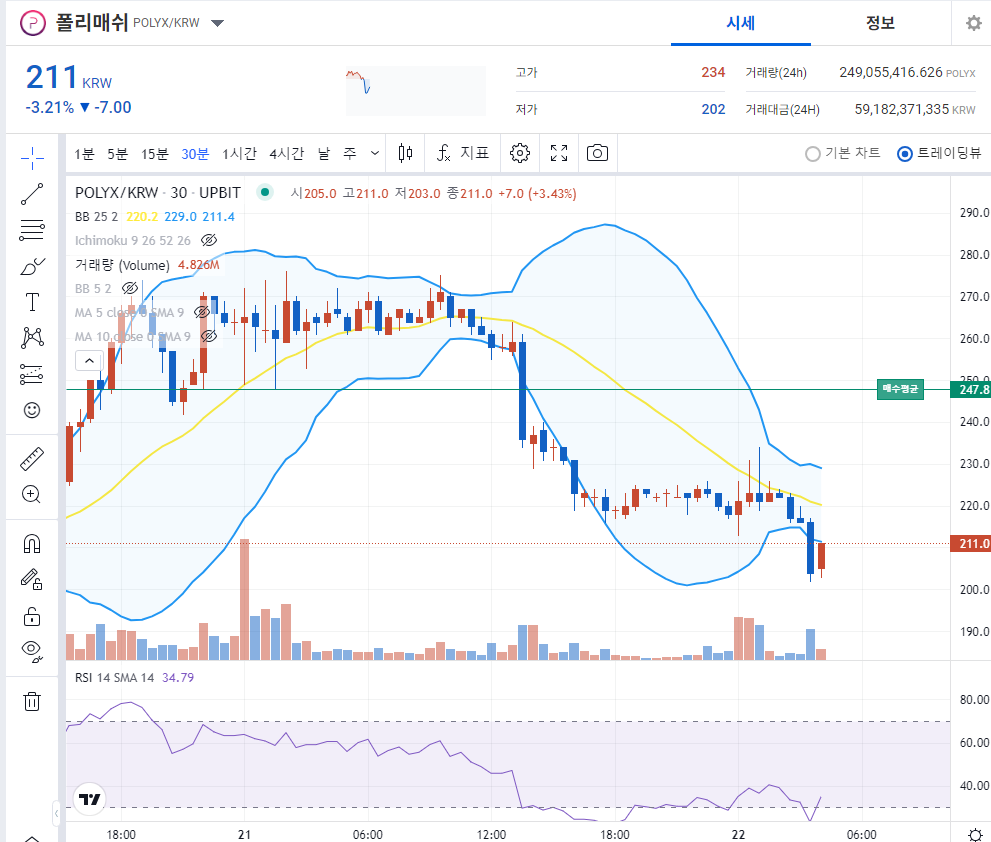This screenshot has height=842, width=991.
Task: Select the ruler measure tool
Action: [32, 459]
